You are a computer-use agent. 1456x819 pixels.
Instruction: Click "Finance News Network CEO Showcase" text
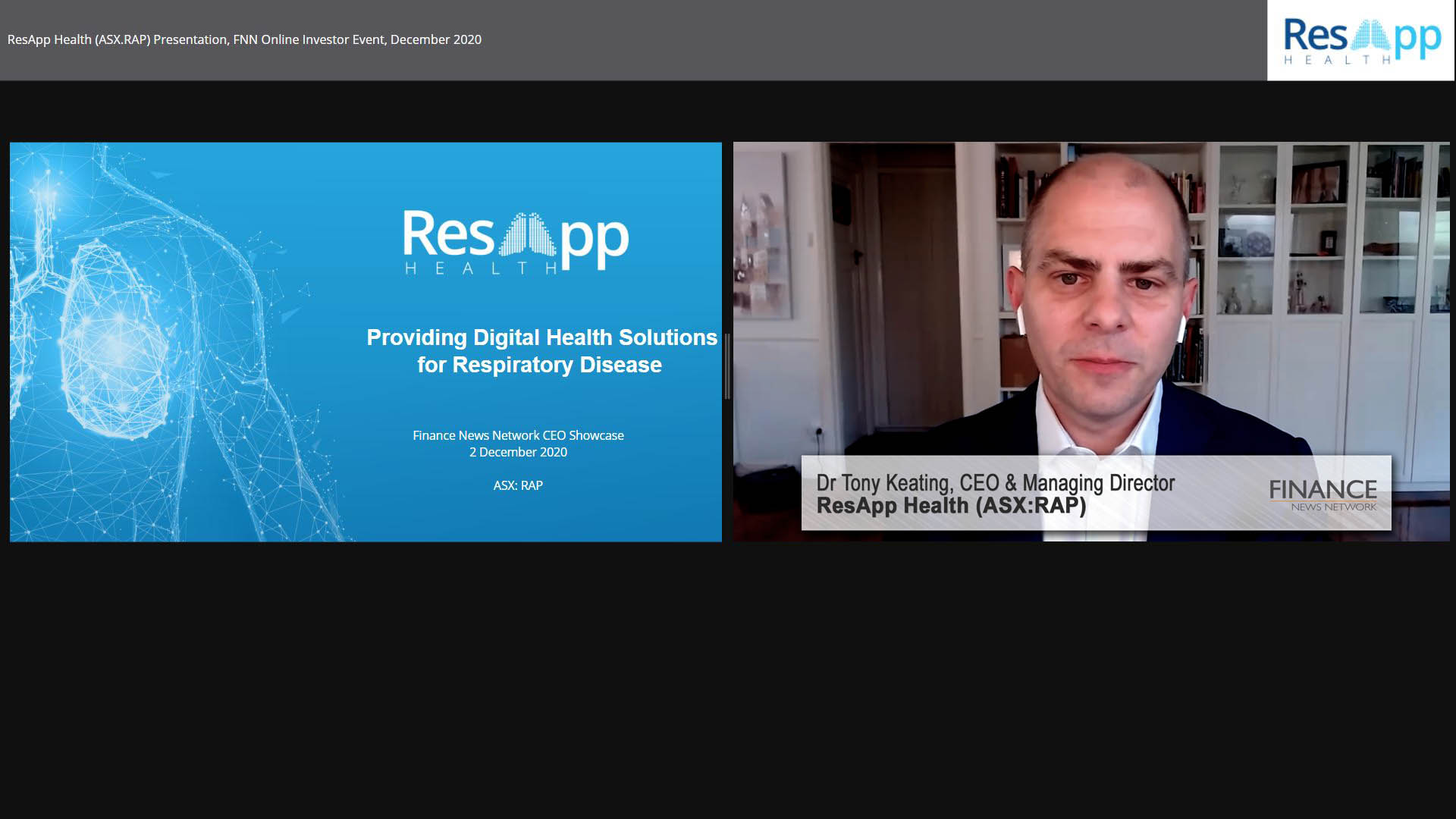coord(518,435)
